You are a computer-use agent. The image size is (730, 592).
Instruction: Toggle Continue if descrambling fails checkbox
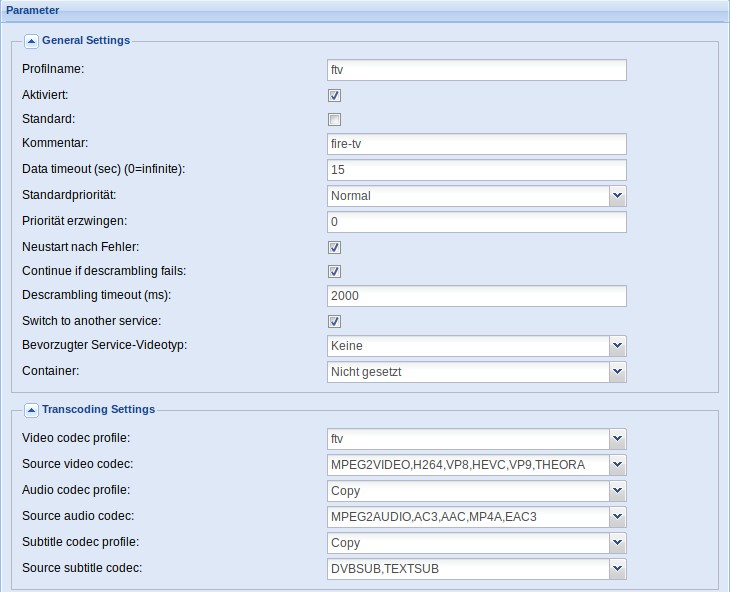point(334,271)
